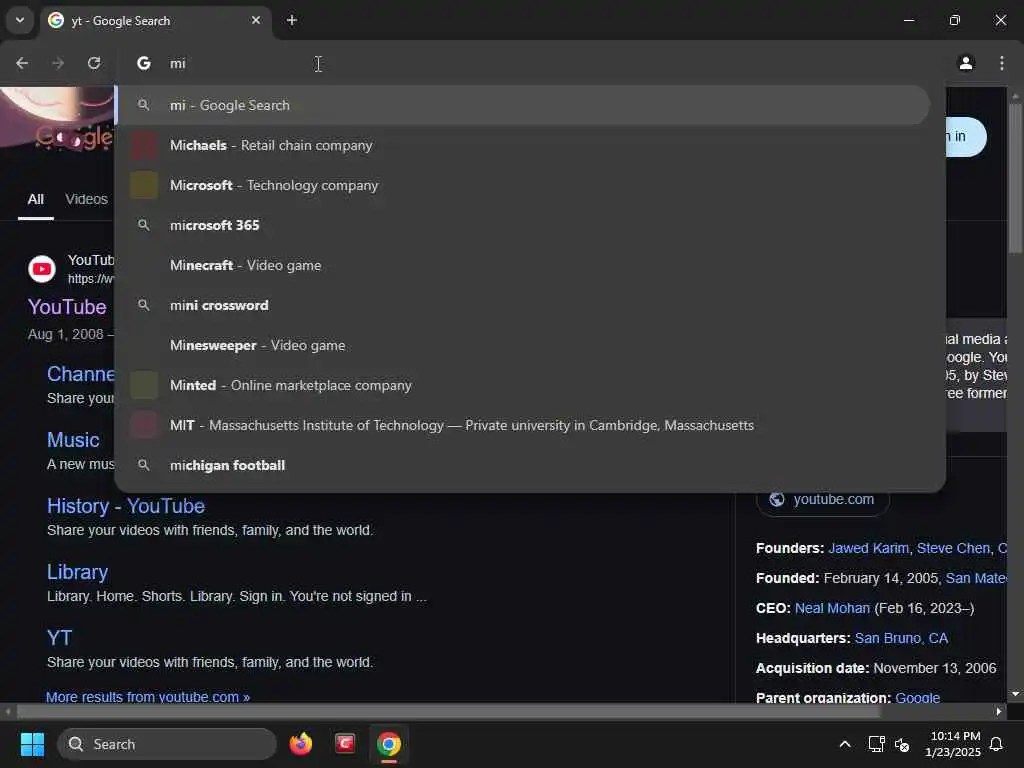Open the YT sitelink

click(59, 638)
